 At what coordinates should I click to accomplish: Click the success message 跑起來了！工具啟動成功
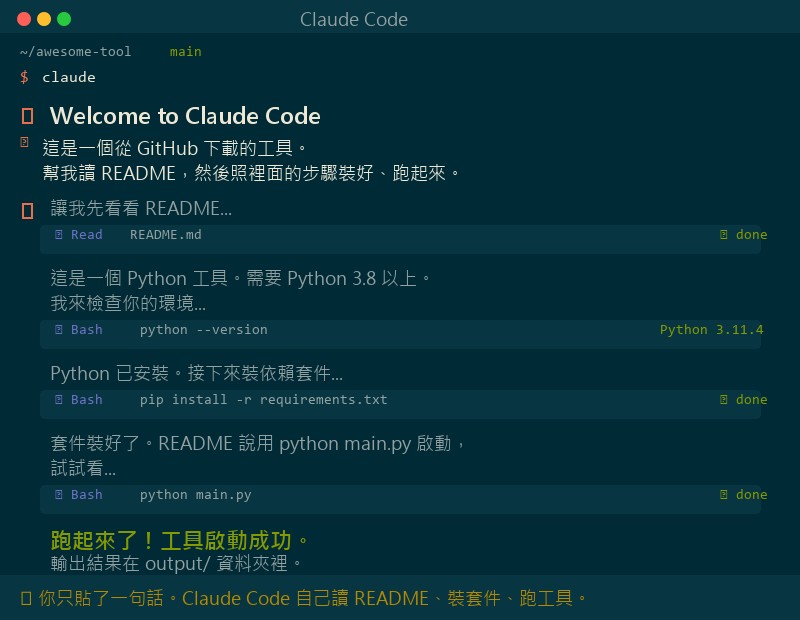[x=180, y=540]
